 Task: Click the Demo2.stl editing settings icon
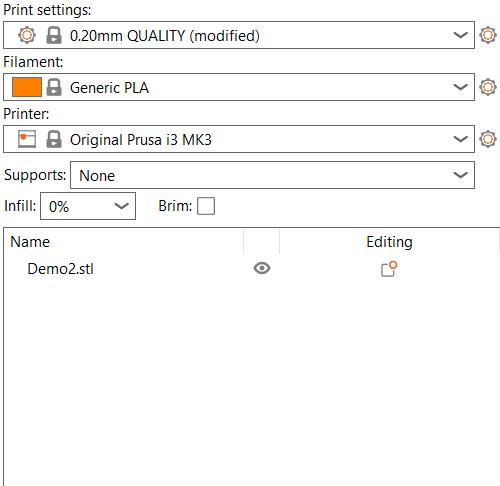click(x=389, y=269)
